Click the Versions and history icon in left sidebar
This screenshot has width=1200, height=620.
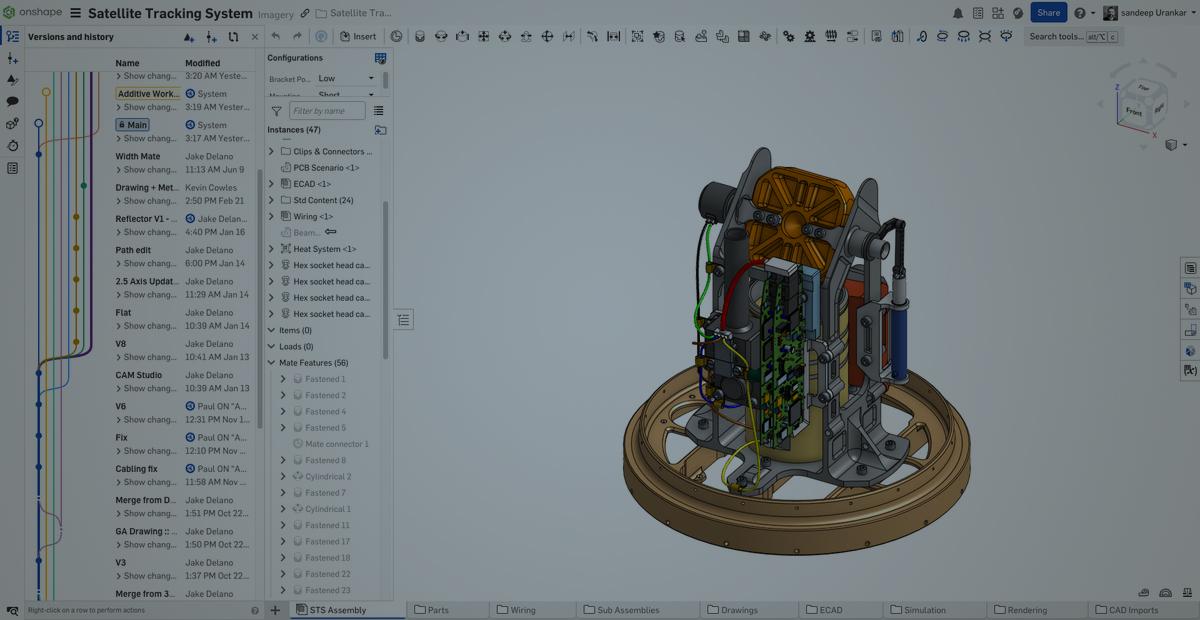[13, 37]
